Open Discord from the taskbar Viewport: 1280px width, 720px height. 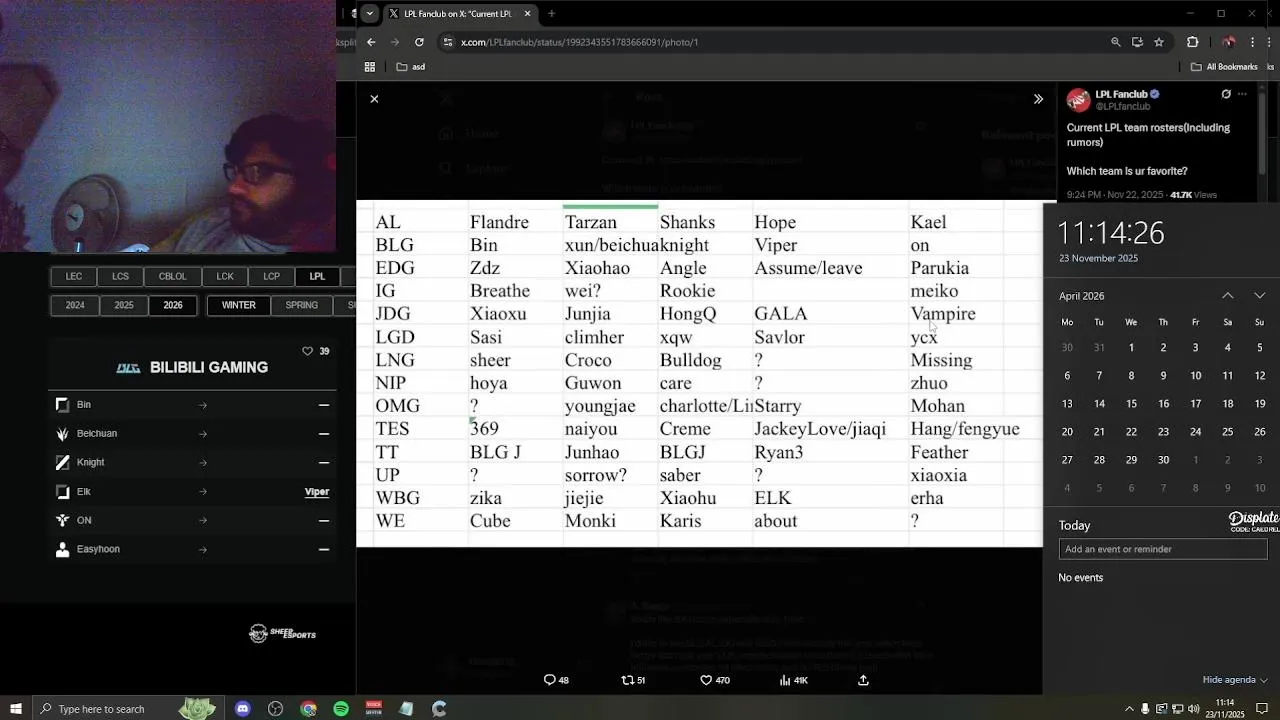click(x=242, y=709)
